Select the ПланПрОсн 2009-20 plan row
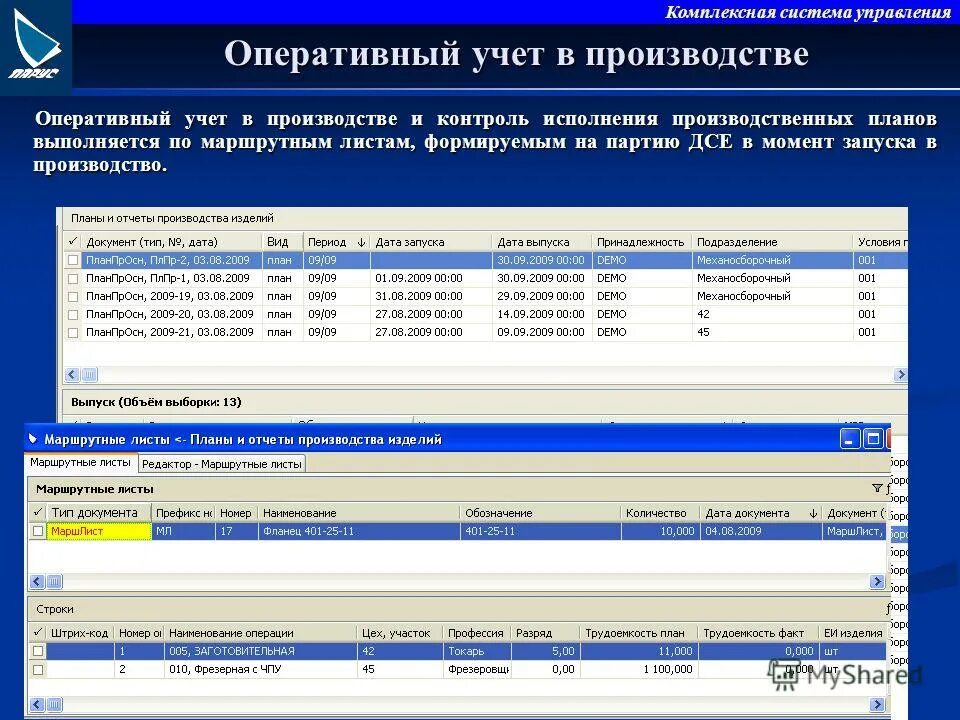The image size is (960, 720). 180,313
